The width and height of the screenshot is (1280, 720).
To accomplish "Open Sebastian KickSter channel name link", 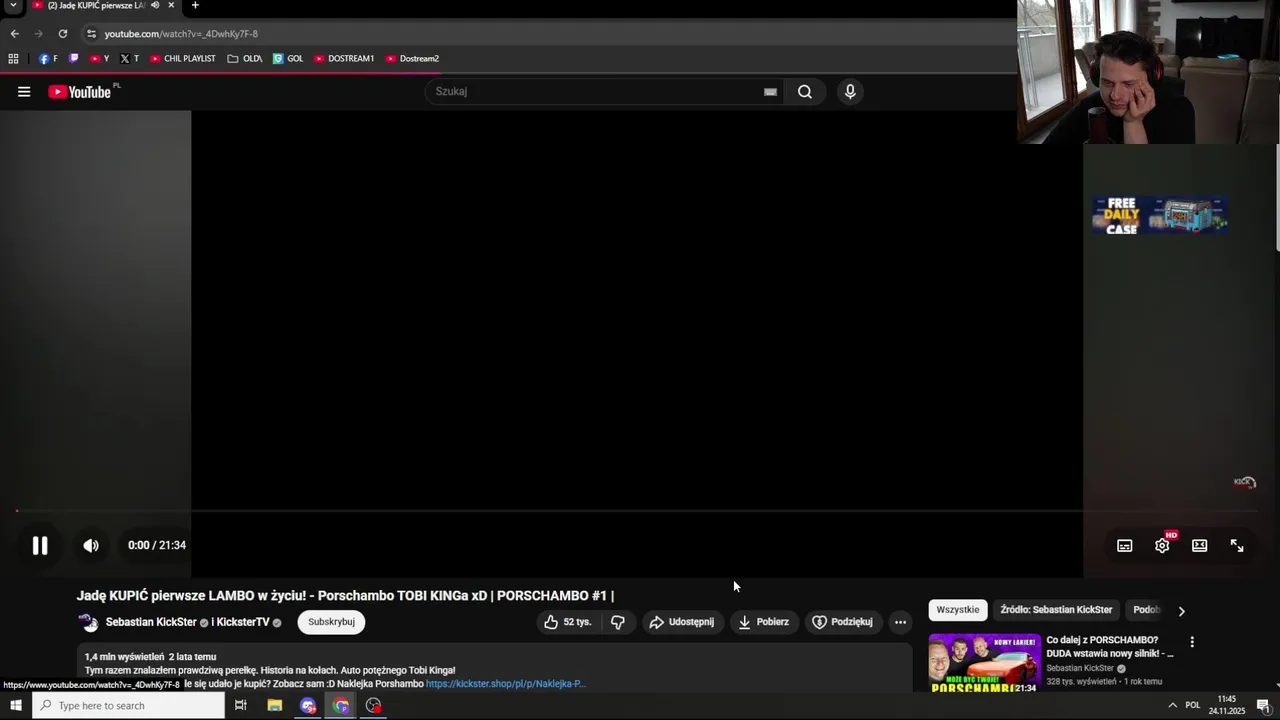I will coord(151,622).
